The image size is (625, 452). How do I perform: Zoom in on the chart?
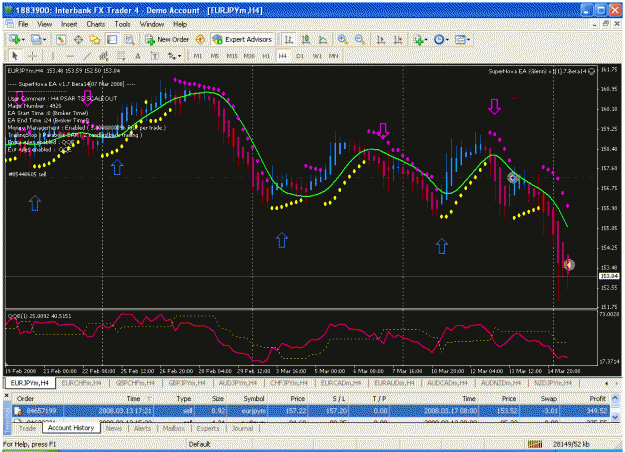[342, 39]
